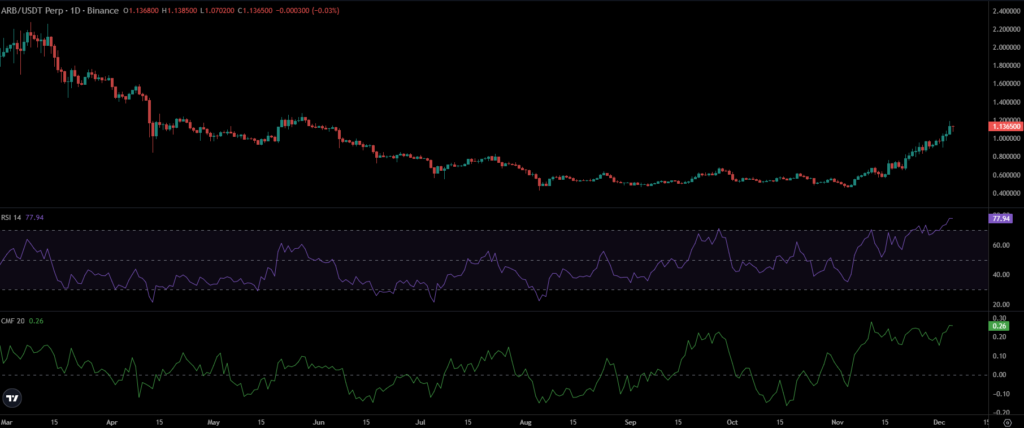
Task: Click the CMF 20 indicator label
Action: [x=12, y=321]
